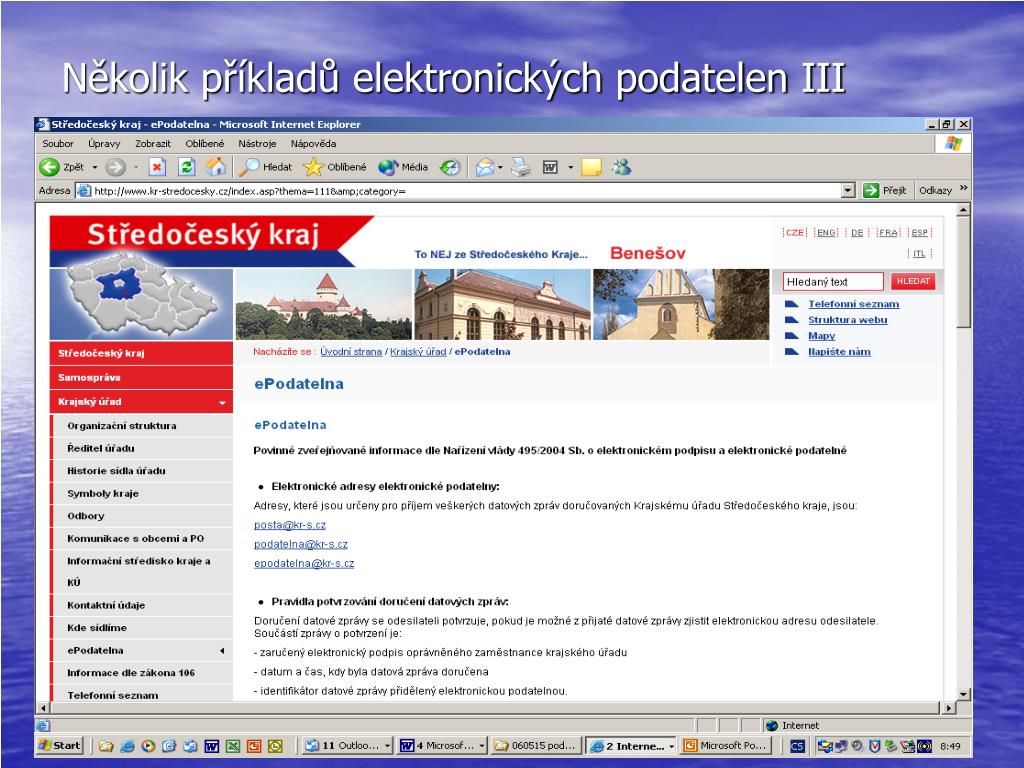Open the Média toolbar button
Image resolution: width=1024 pixels, height=768 pixels.
tap(403, 167)
